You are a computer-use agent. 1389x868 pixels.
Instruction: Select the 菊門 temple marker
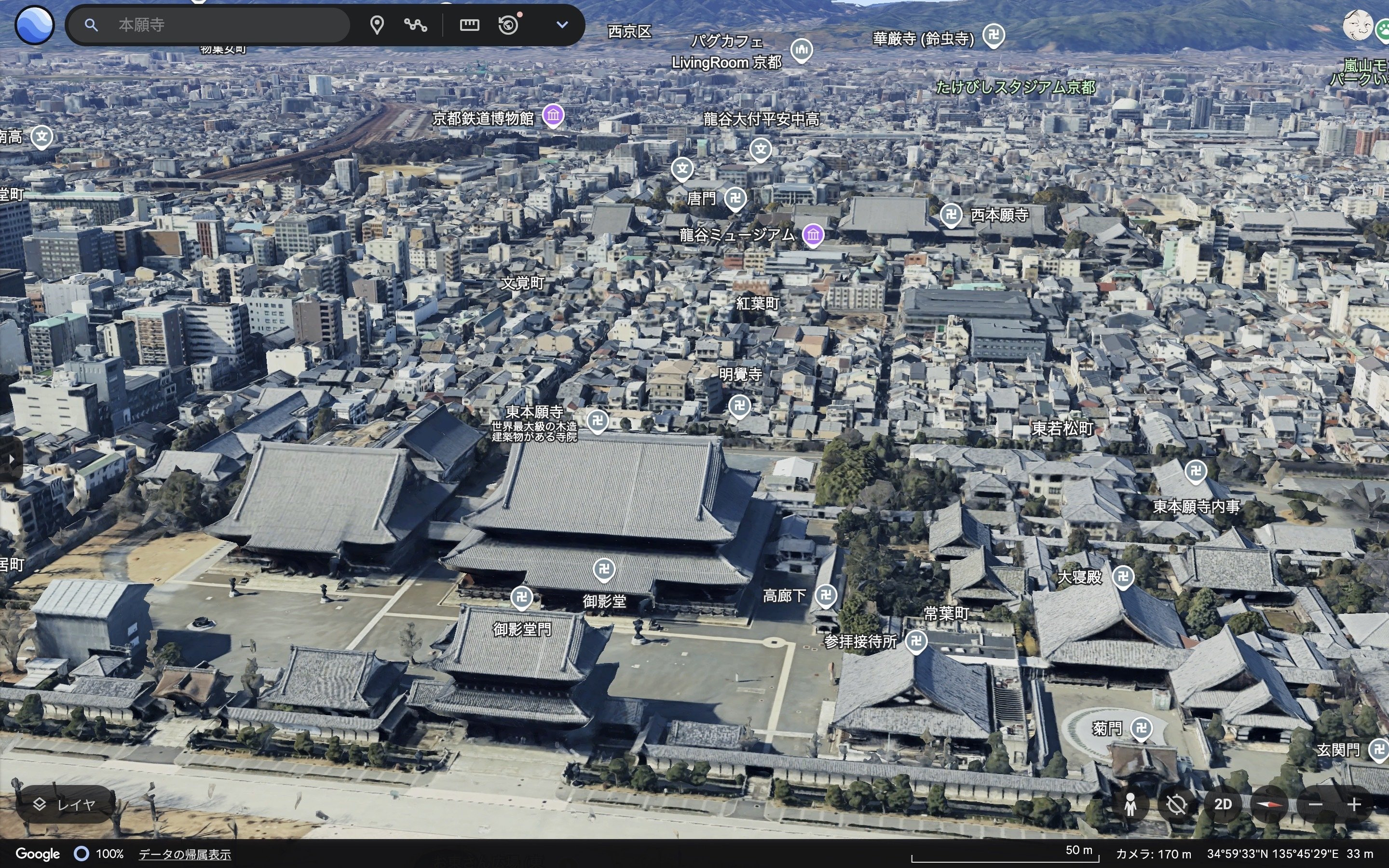pos(1142,729)
